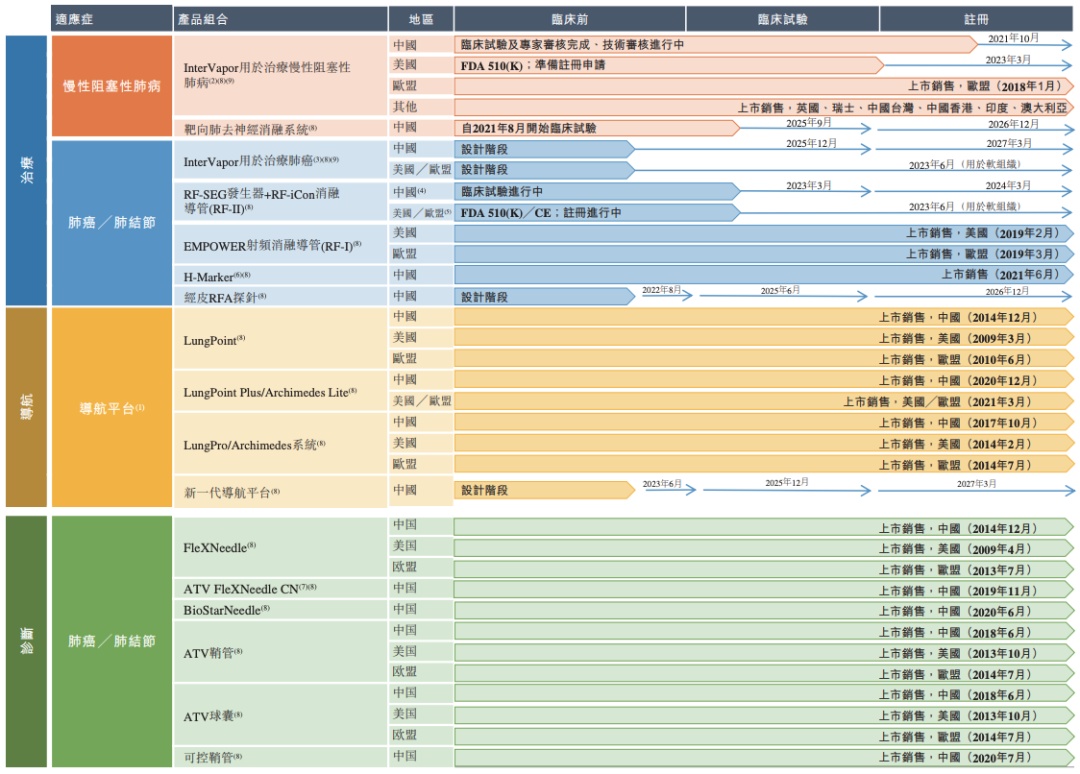Click the 2025年9月 date label
The width and height of the screenshot is (1080, 774).
click(809, 123)
